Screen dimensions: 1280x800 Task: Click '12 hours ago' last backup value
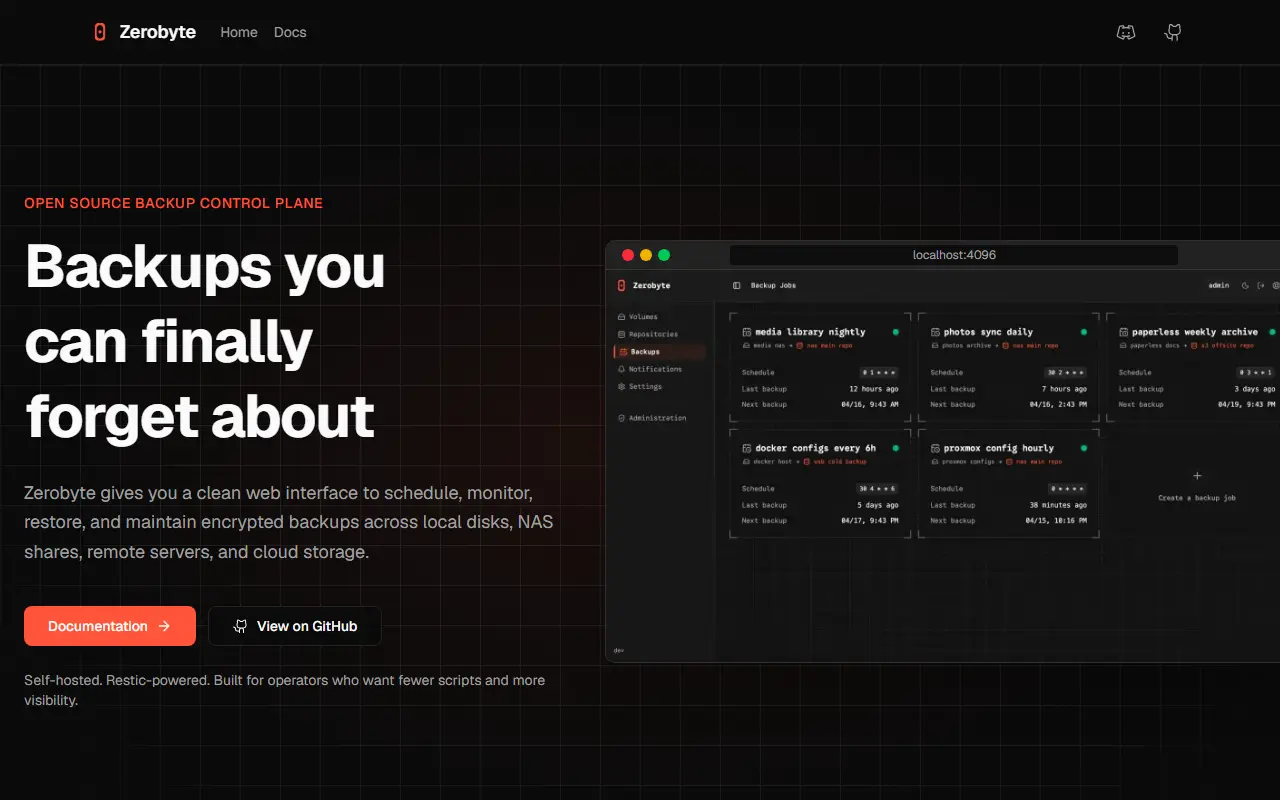(874, 389)
